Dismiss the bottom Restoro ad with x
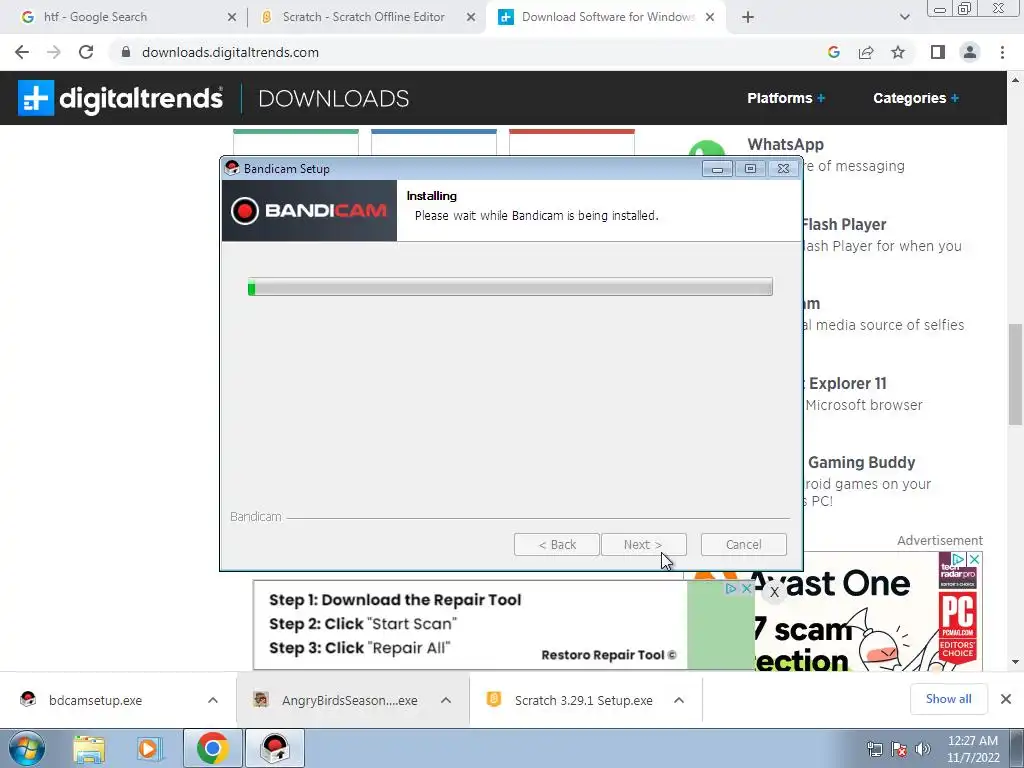 [x=775, y=592]
